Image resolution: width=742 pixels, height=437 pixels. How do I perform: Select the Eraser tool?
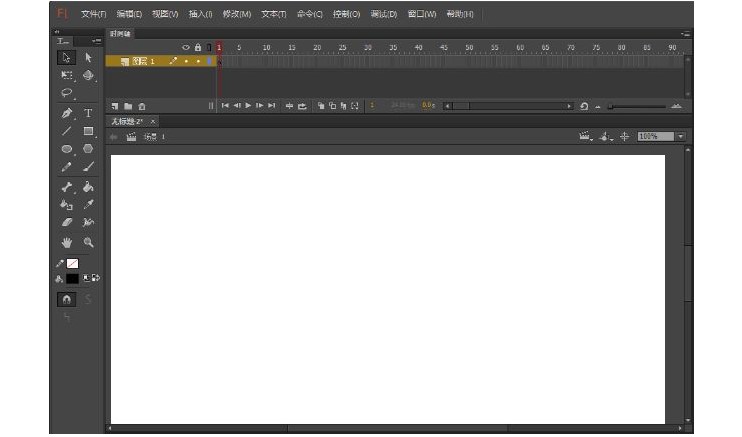tap(66, 223)
